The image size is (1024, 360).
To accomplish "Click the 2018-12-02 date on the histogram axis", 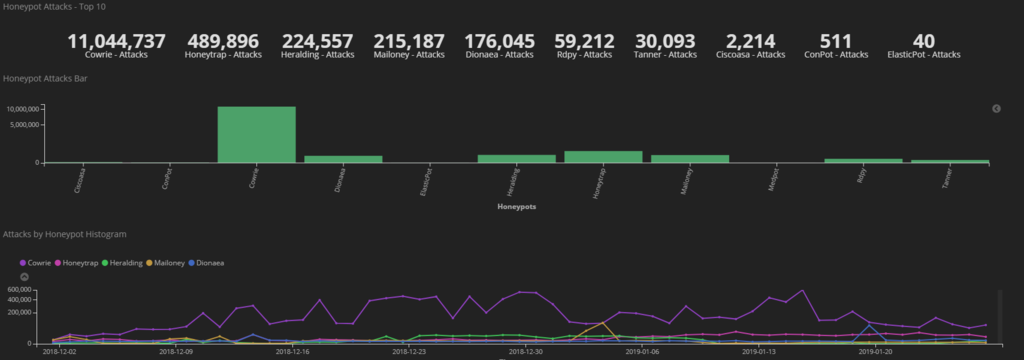I will click(59, 351).
